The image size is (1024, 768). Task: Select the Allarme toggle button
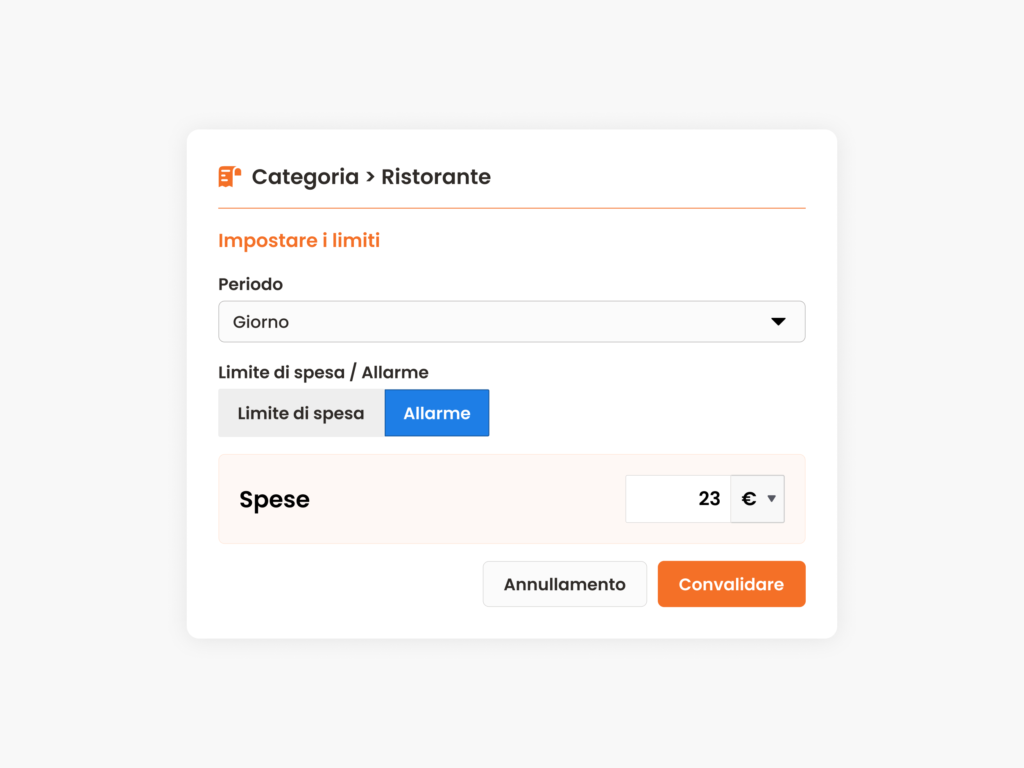click(x=437, y=413)
